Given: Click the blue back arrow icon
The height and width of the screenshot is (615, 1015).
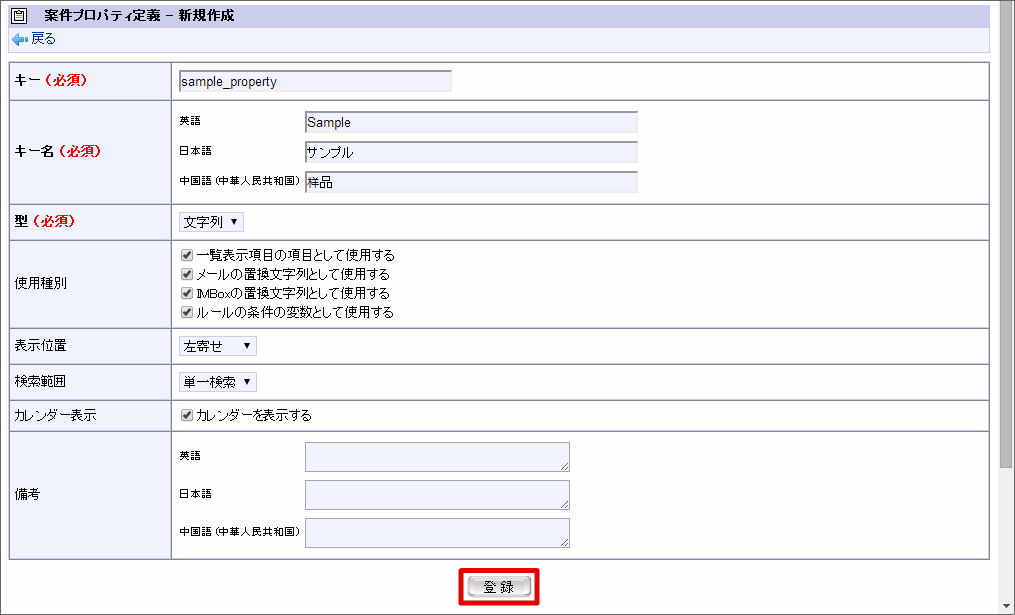Looking at the screenshot, I should [x=20, y=39].
